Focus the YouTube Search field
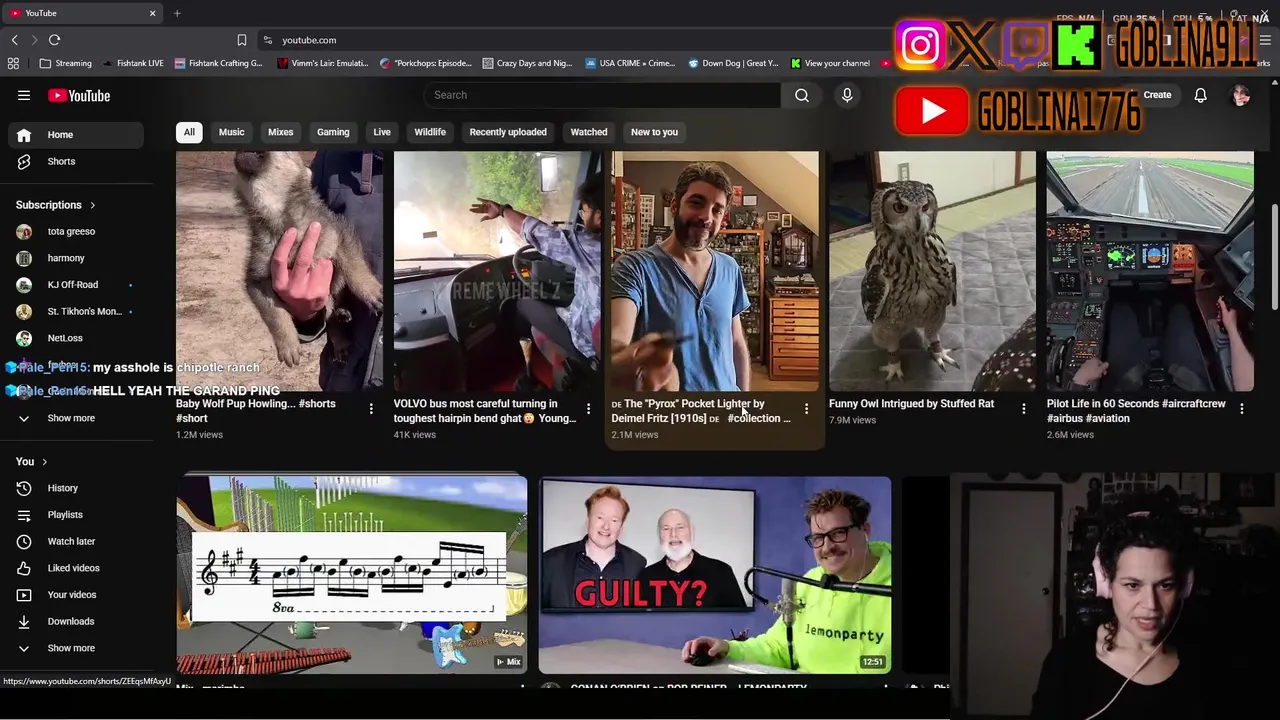This screenshot has width=1280, height=720. 602,95
